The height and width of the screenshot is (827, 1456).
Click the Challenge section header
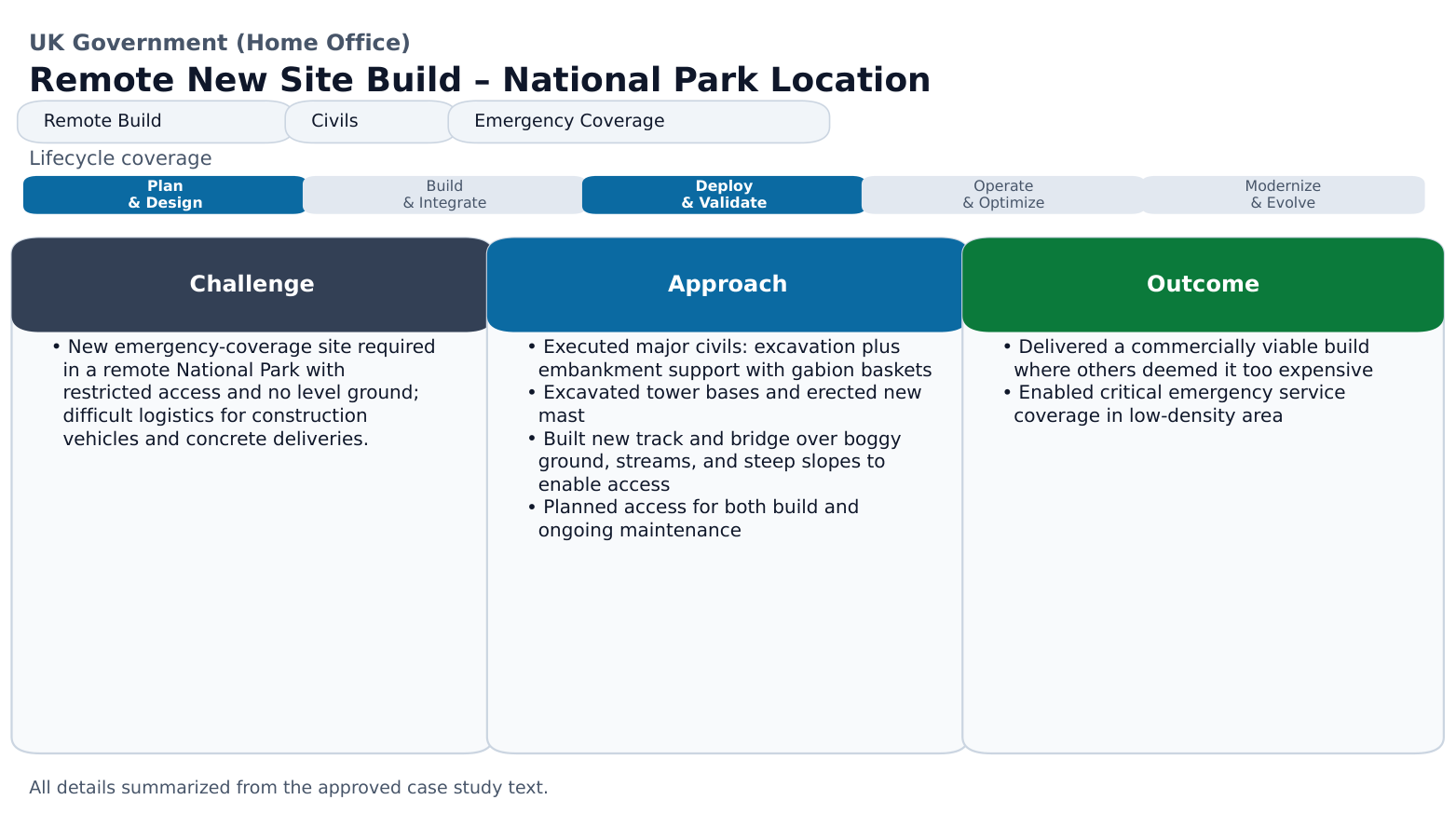pyautogui.click(x=251, y=284)
